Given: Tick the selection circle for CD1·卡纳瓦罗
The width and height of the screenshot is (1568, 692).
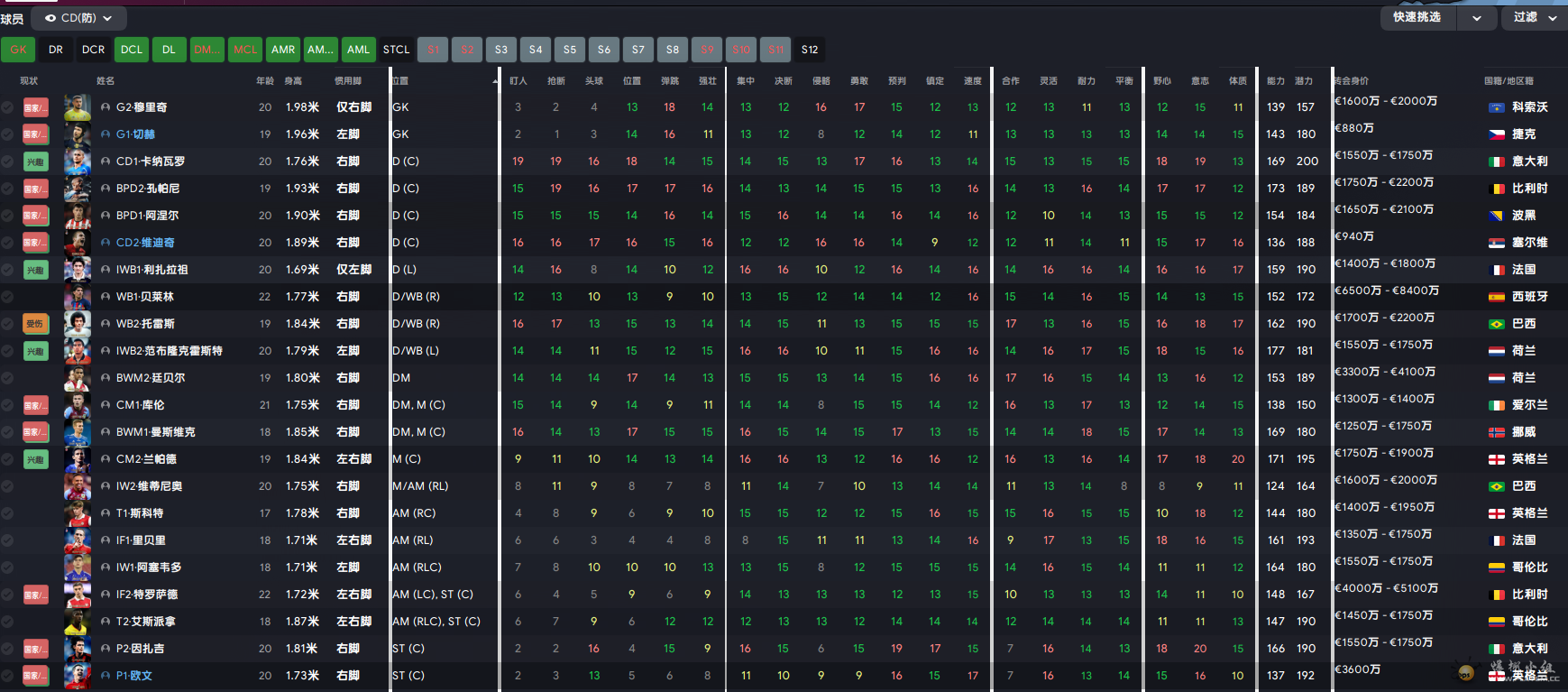Looking at the screenshot, I should click(x=7, y=161).
